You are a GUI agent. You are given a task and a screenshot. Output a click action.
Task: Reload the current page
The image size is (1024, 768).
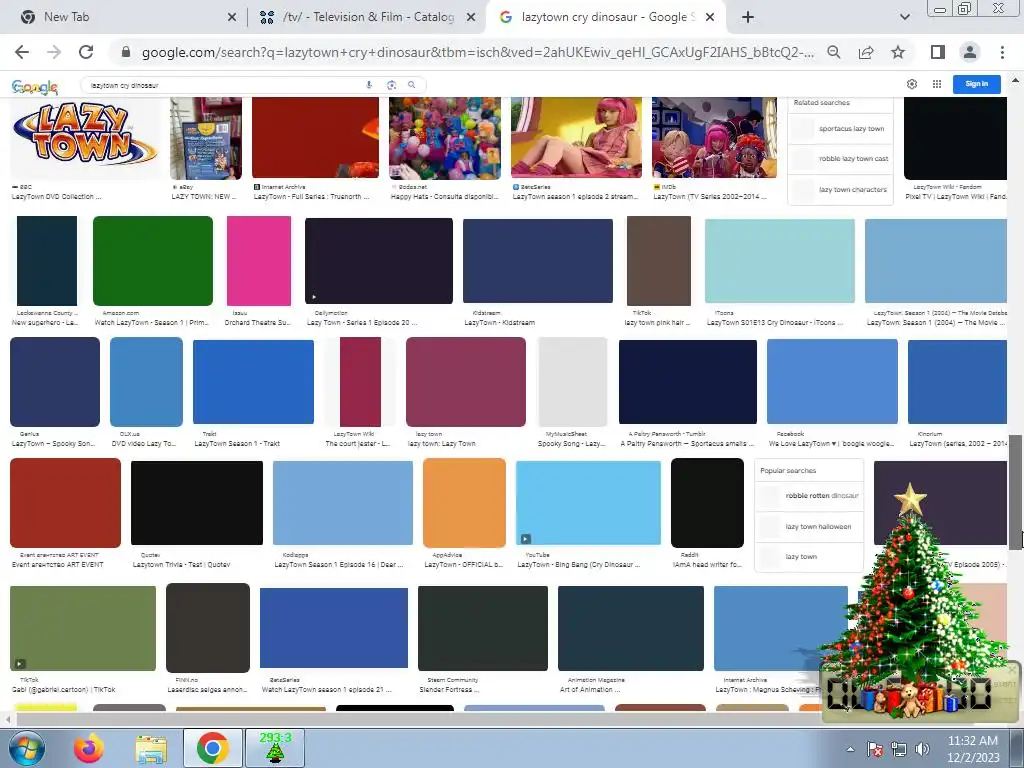coord(86,52)
